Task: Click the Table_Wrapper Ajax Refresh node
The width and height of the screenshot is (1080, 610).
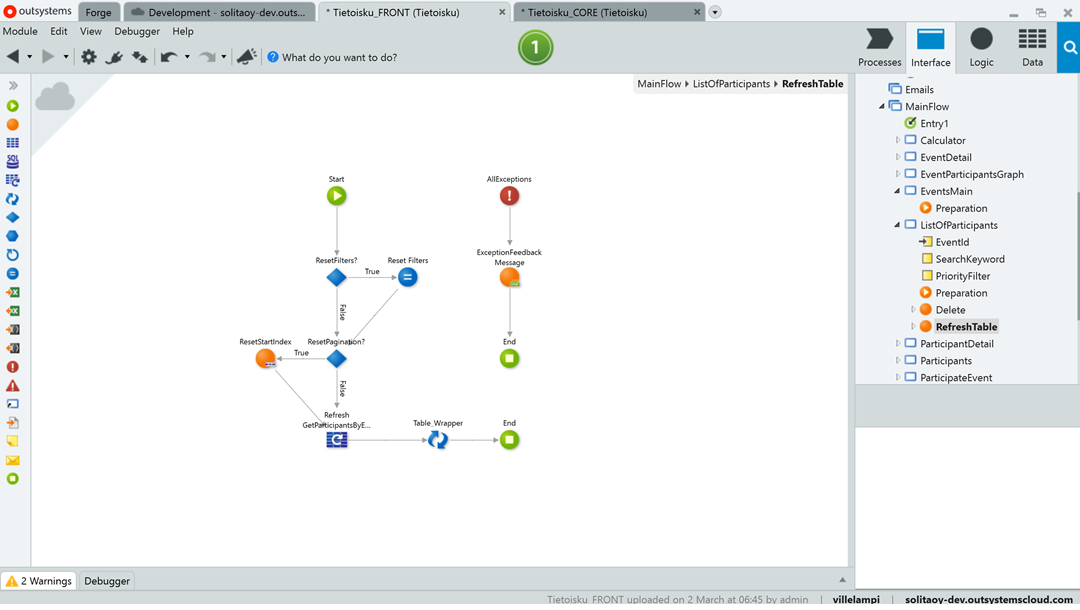Action: tap(438, 440)
